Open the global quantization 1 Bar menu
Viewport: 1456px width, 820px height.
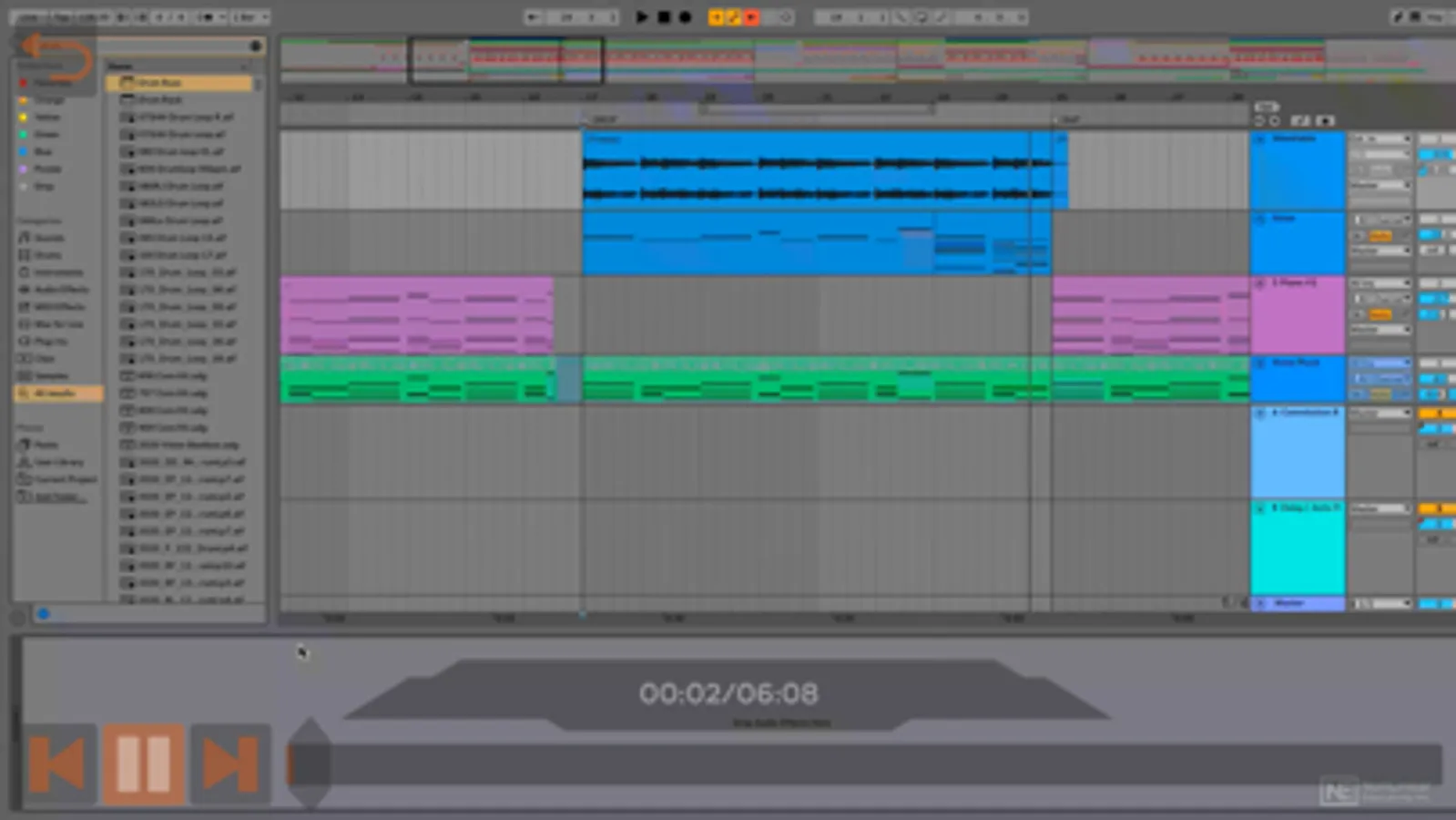(x=249, y=16)
